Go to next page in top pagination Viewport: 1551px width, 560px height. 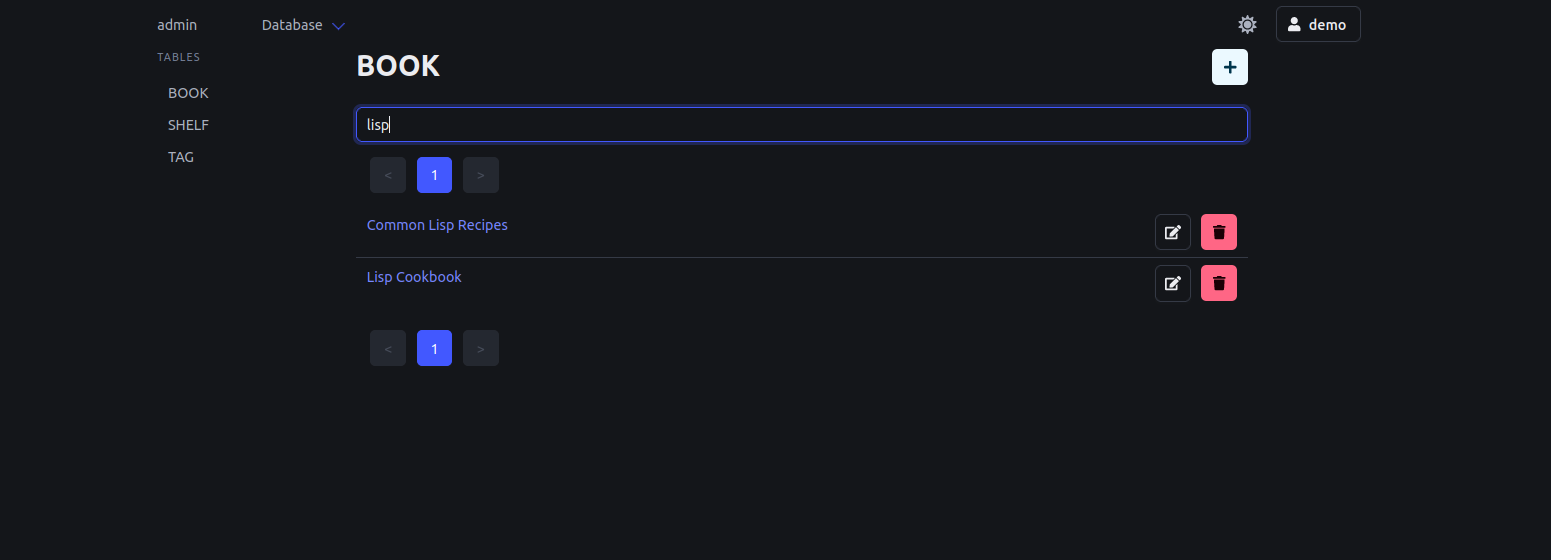point(480,175)
